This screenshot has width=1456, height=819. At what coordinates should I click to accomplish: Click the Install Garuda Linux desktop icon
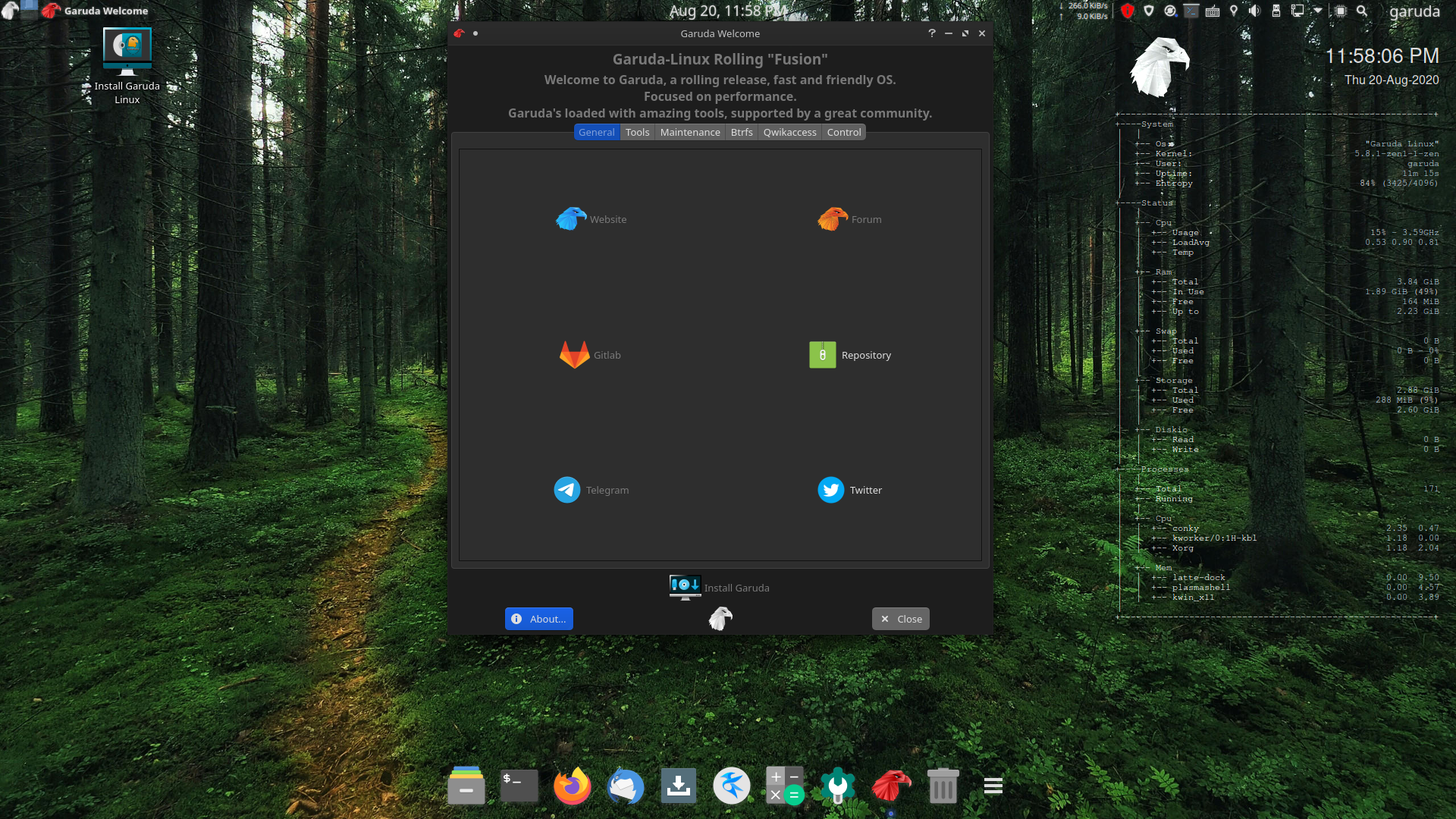point(127,66)
